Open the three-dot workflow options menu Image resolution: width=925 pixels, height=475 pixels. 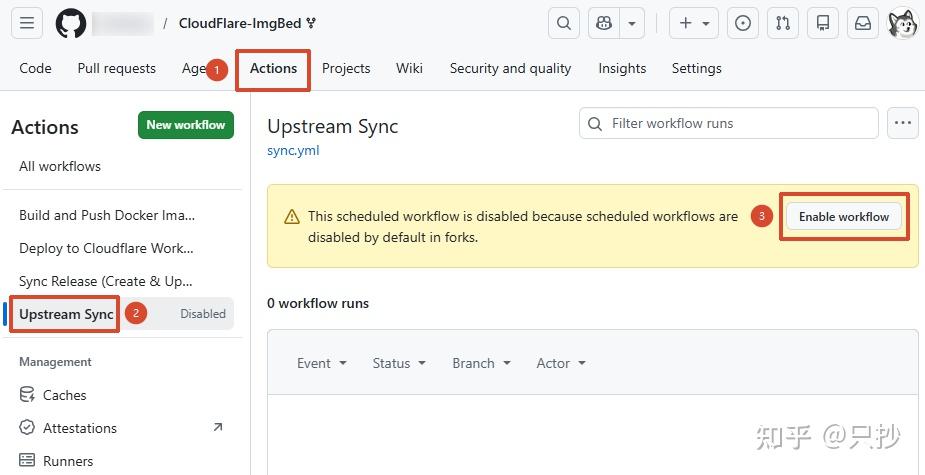coord(903,123)
